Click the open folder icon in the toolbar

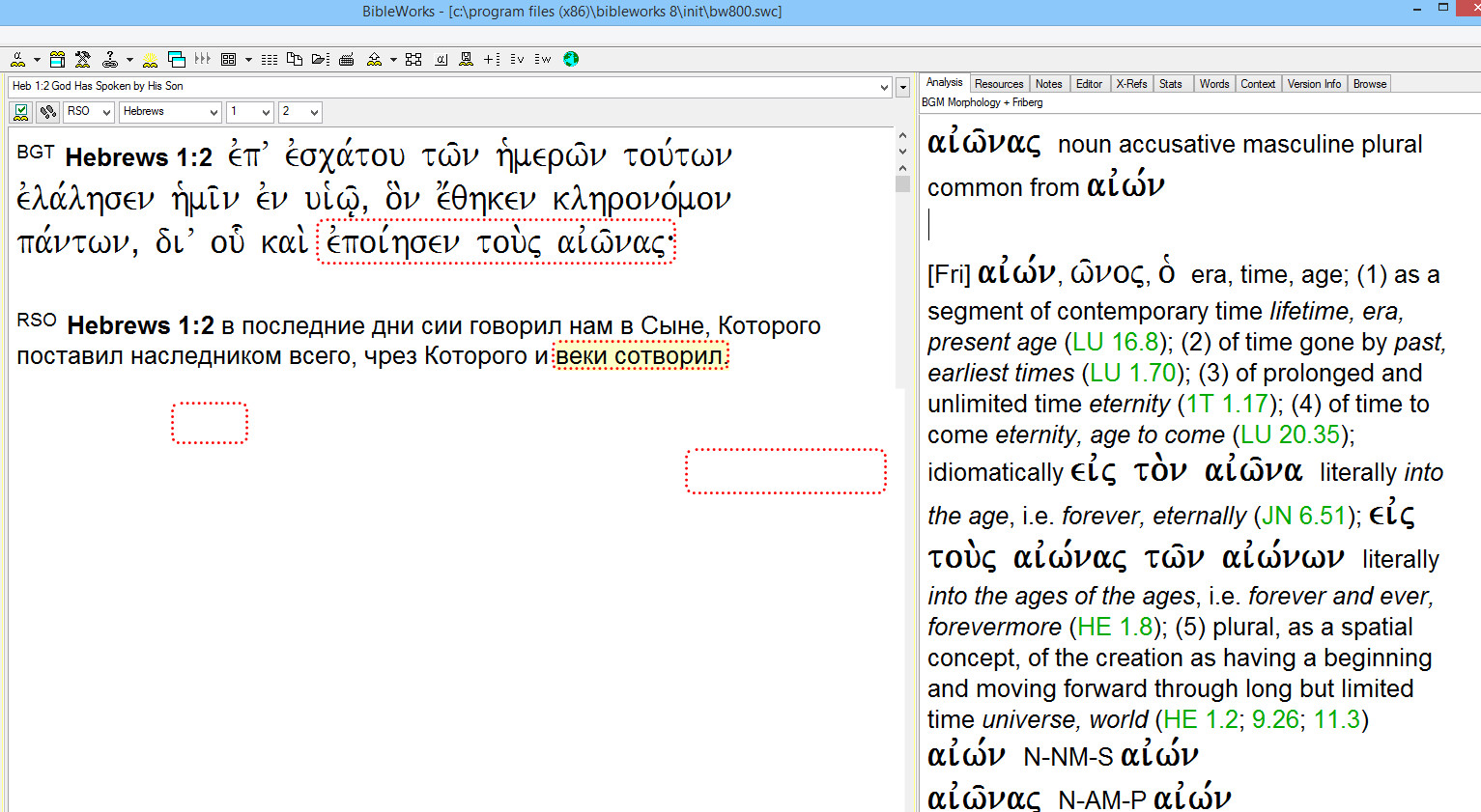pyautogui.click(x=321, y=59)
